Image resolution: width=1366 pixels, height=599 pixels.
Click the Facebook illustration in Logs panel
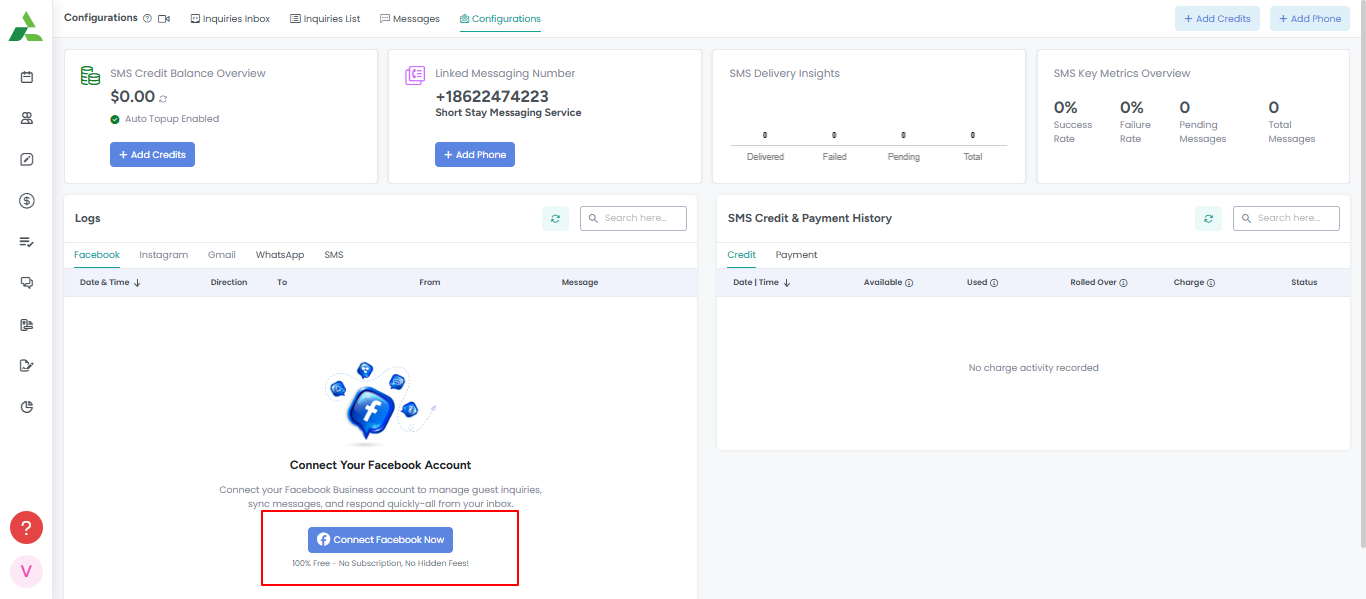pyautogui.click(x=380, y=402)
